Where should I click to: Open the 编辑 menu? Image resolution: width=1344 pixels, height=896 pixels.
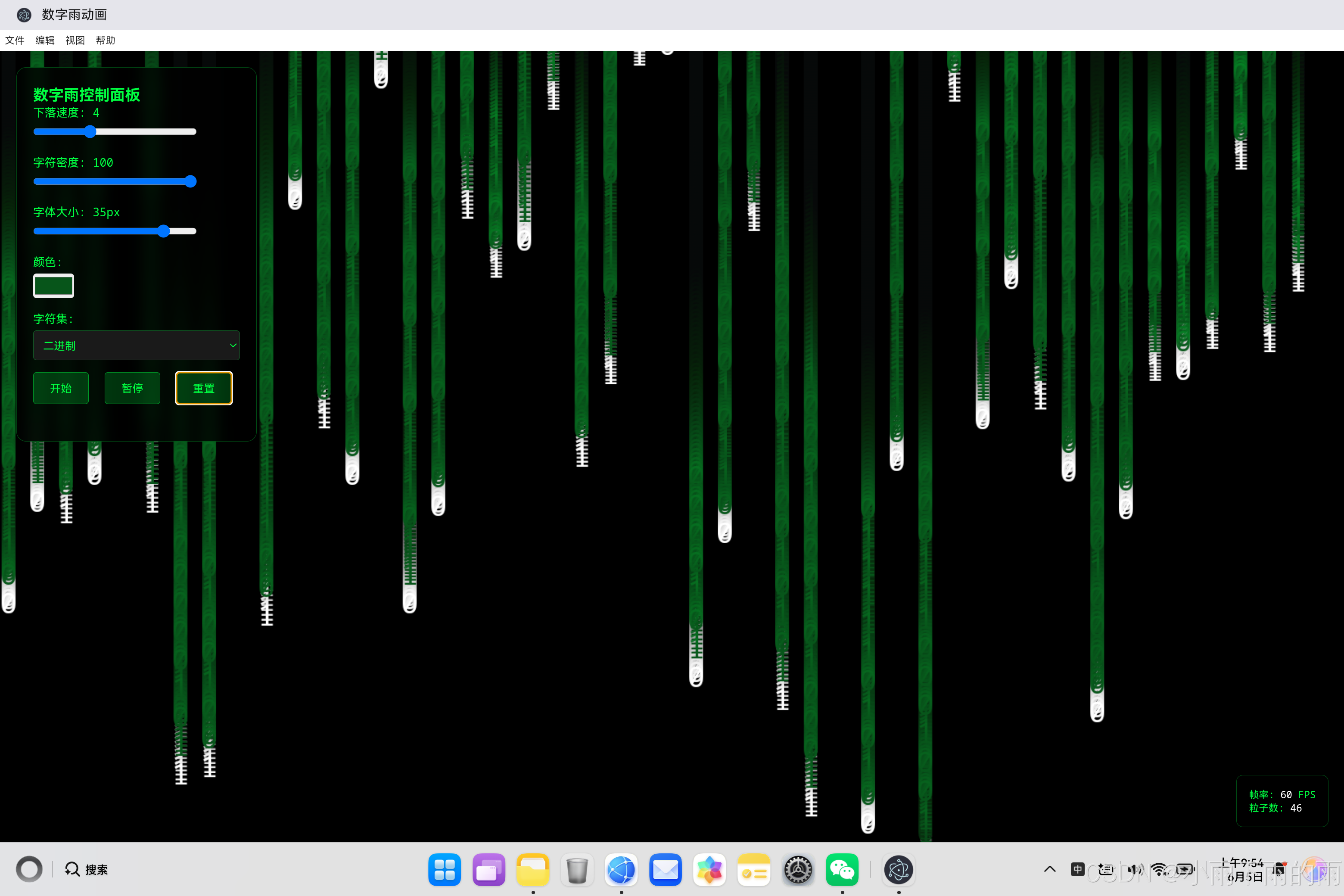point(45,40)
